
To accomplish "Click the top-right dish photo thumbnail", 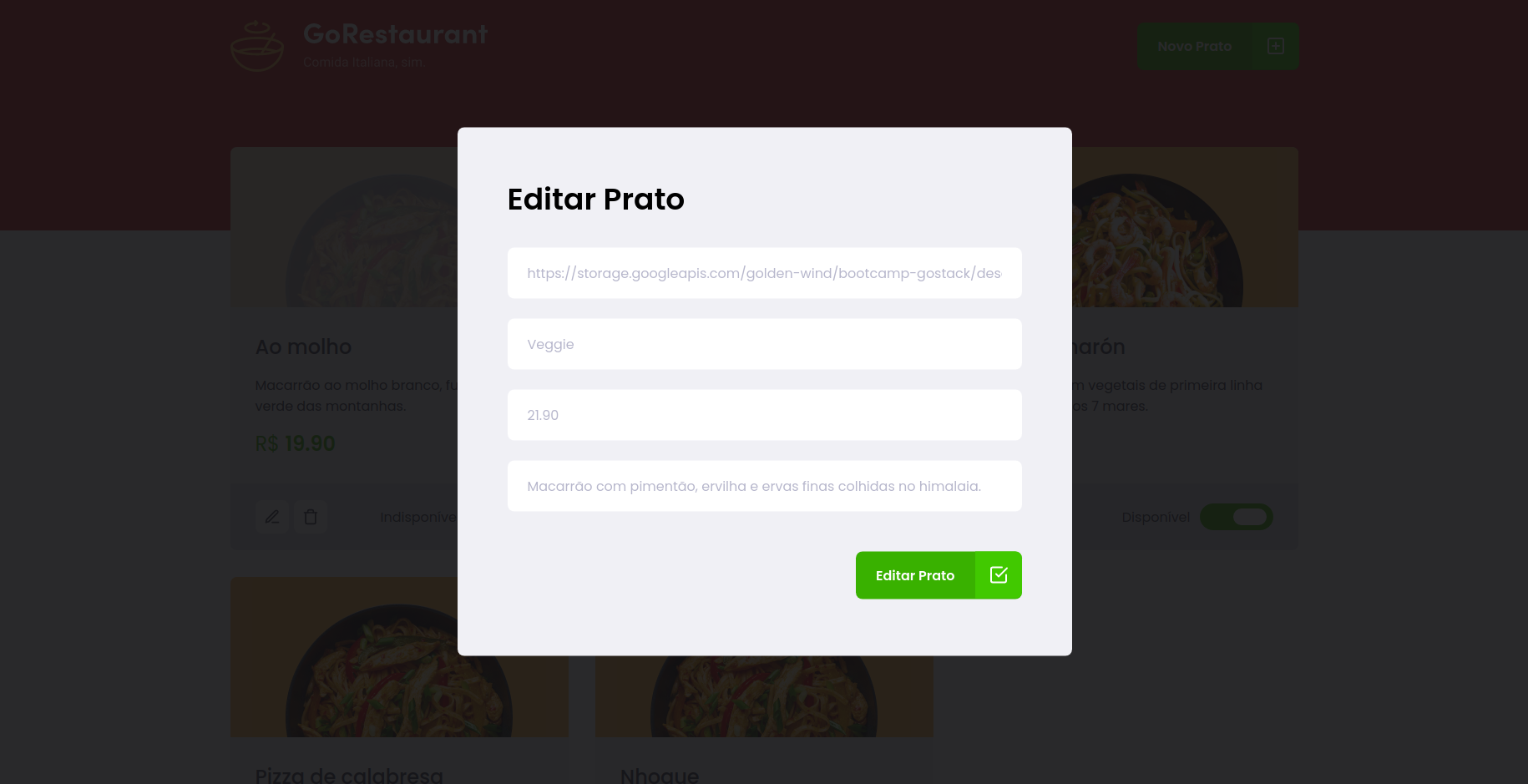I will tap(1185, 227).
